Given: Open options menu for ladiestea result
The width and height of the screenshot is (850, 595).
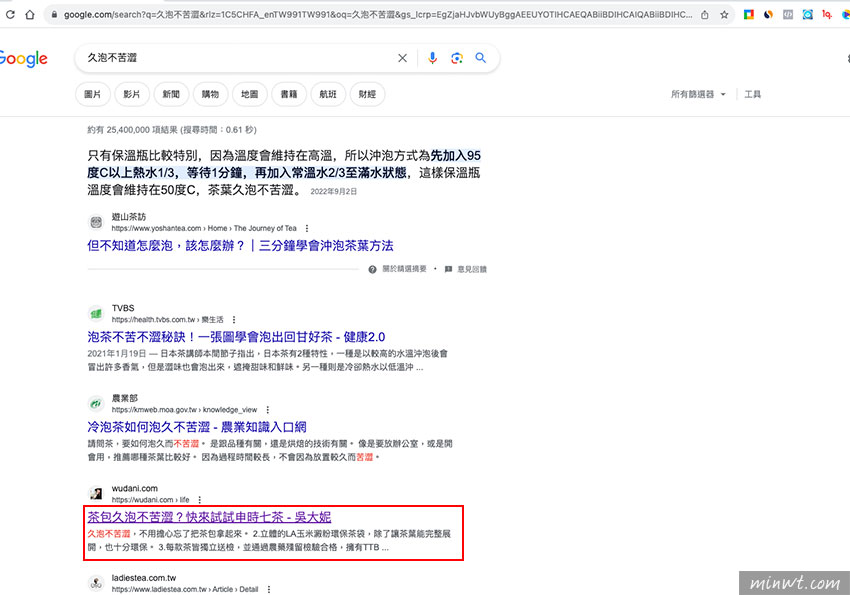Looking at the screenshot, I should coord(268,589).
